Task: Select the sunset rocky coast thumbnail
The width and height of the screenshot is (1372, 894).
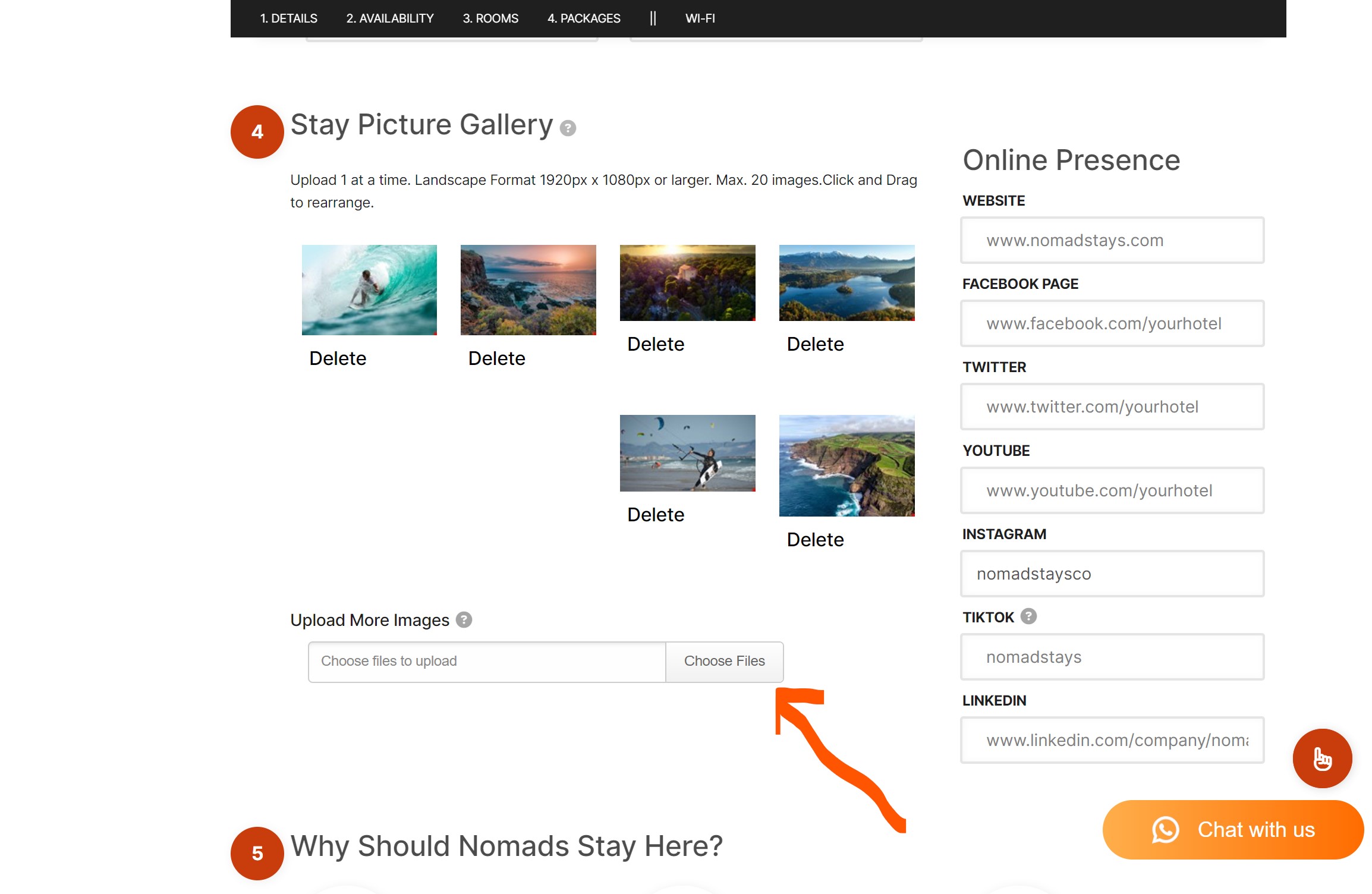Action: pyautogui.click(x=528, y=290)
